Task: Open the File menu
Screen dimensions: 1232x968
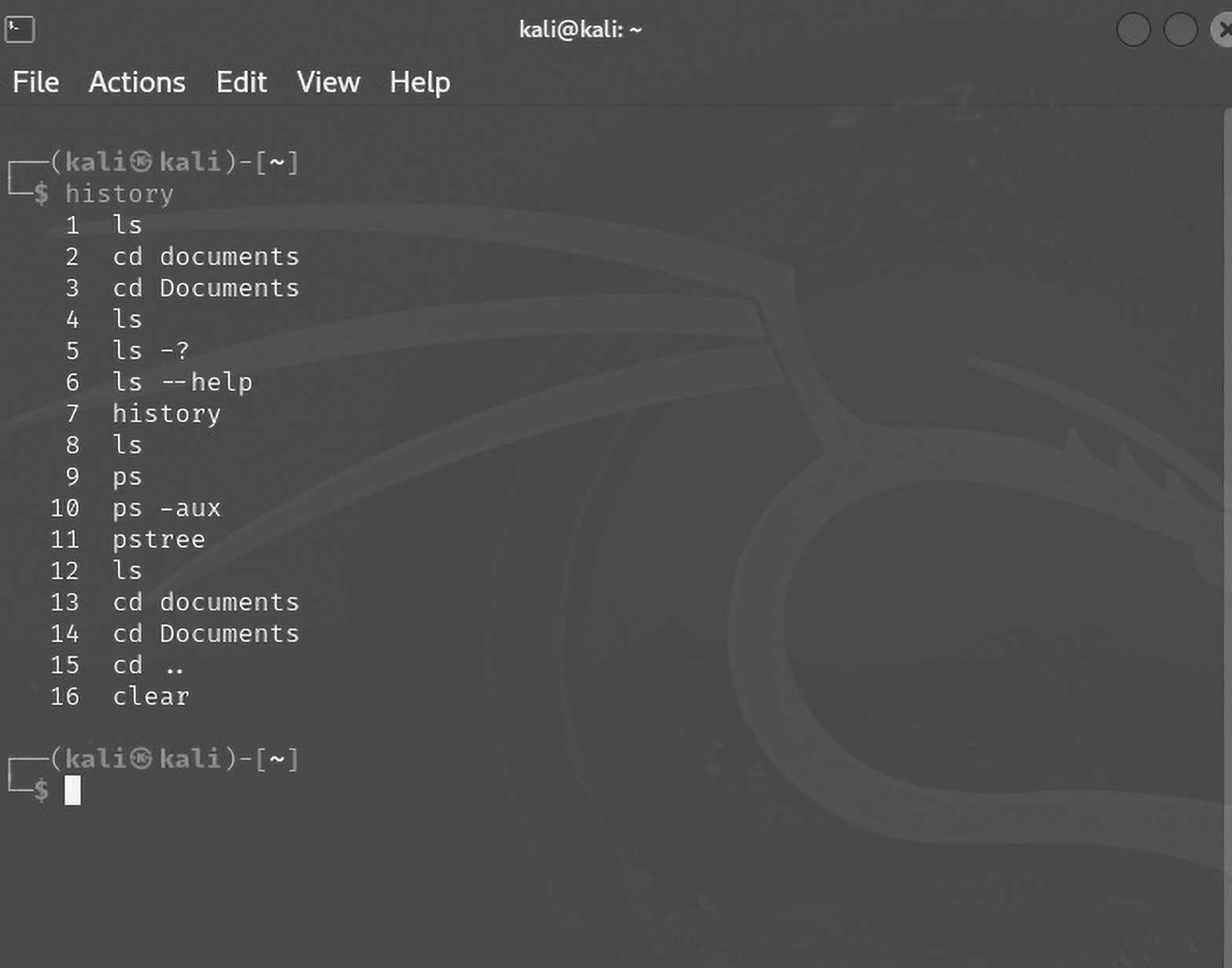Action: click(35, 82)
